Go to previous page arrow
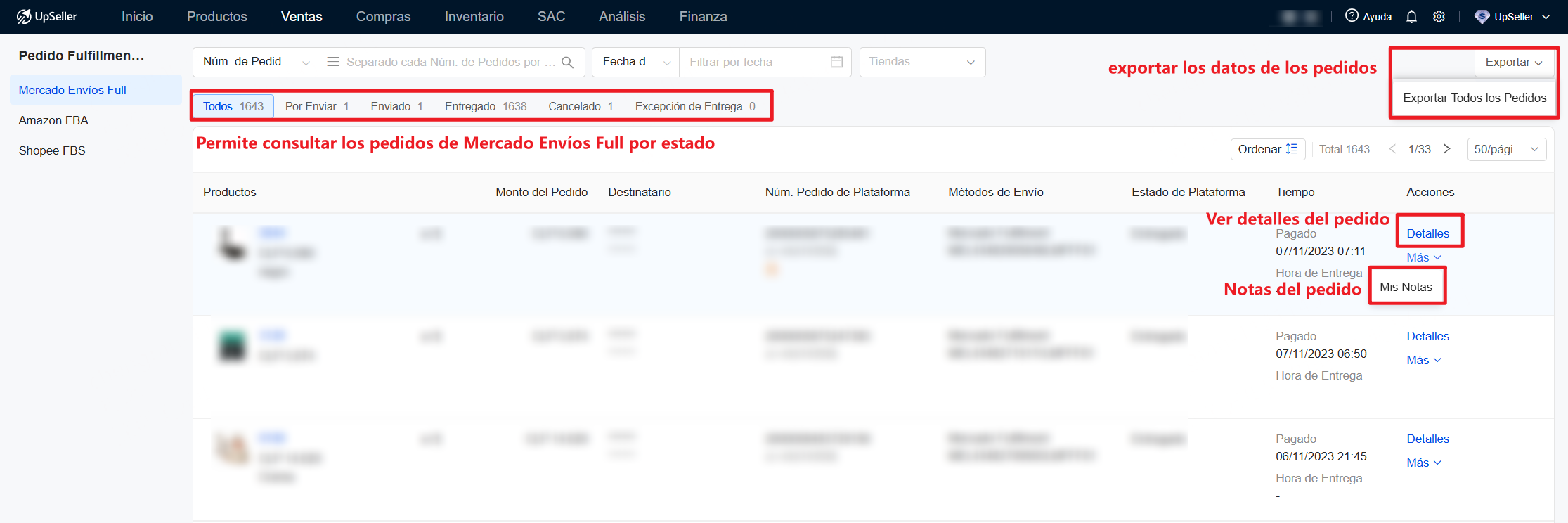This screenshot has width=1568, height=523. click(x=1392, y=149)
